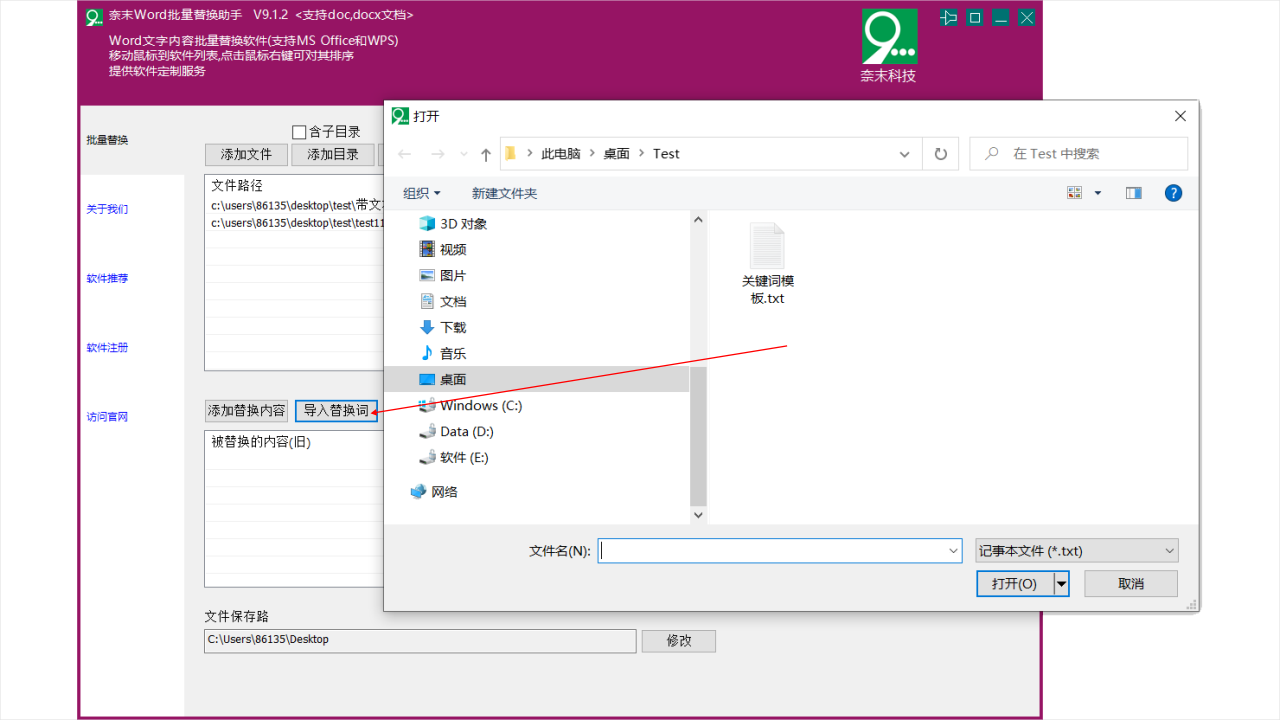Refresh the Test folder contents
Image resolution: width=1280 pixels, height=720 pixels.
940,153
